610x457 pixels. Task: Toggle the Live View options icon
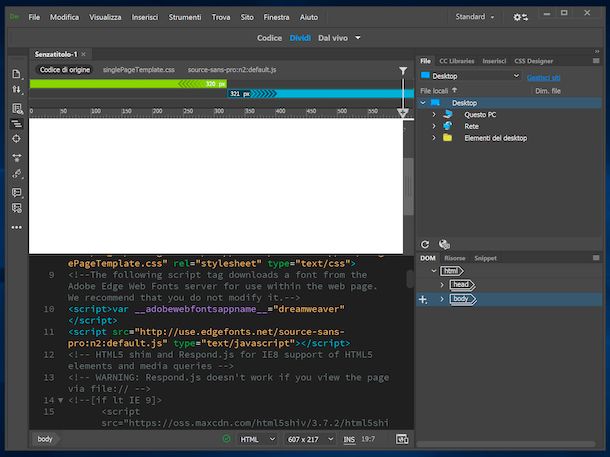pos(16,109)
